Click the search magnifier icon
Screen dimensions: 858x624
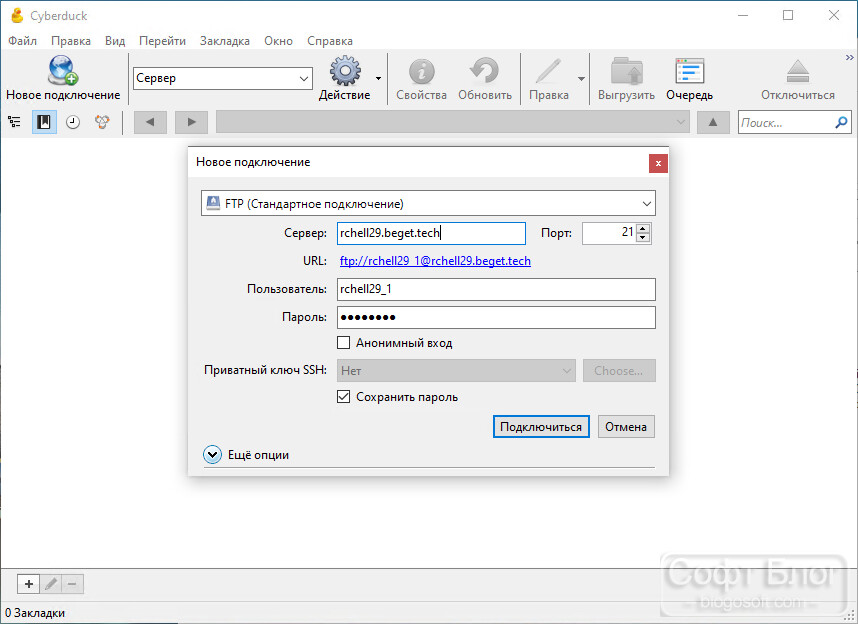pos(842,122)
